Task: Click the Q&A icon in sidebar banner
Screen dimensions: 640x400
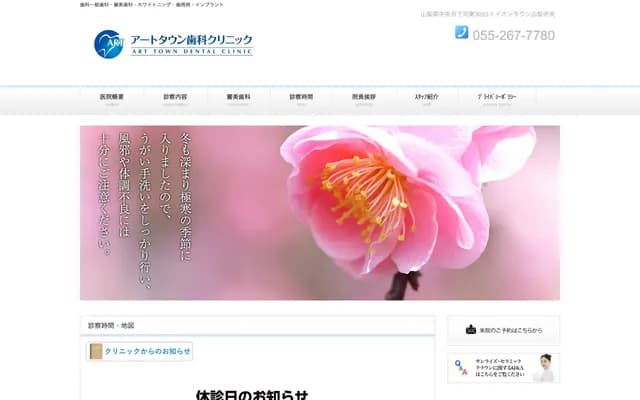Action: tap(461, 367)
